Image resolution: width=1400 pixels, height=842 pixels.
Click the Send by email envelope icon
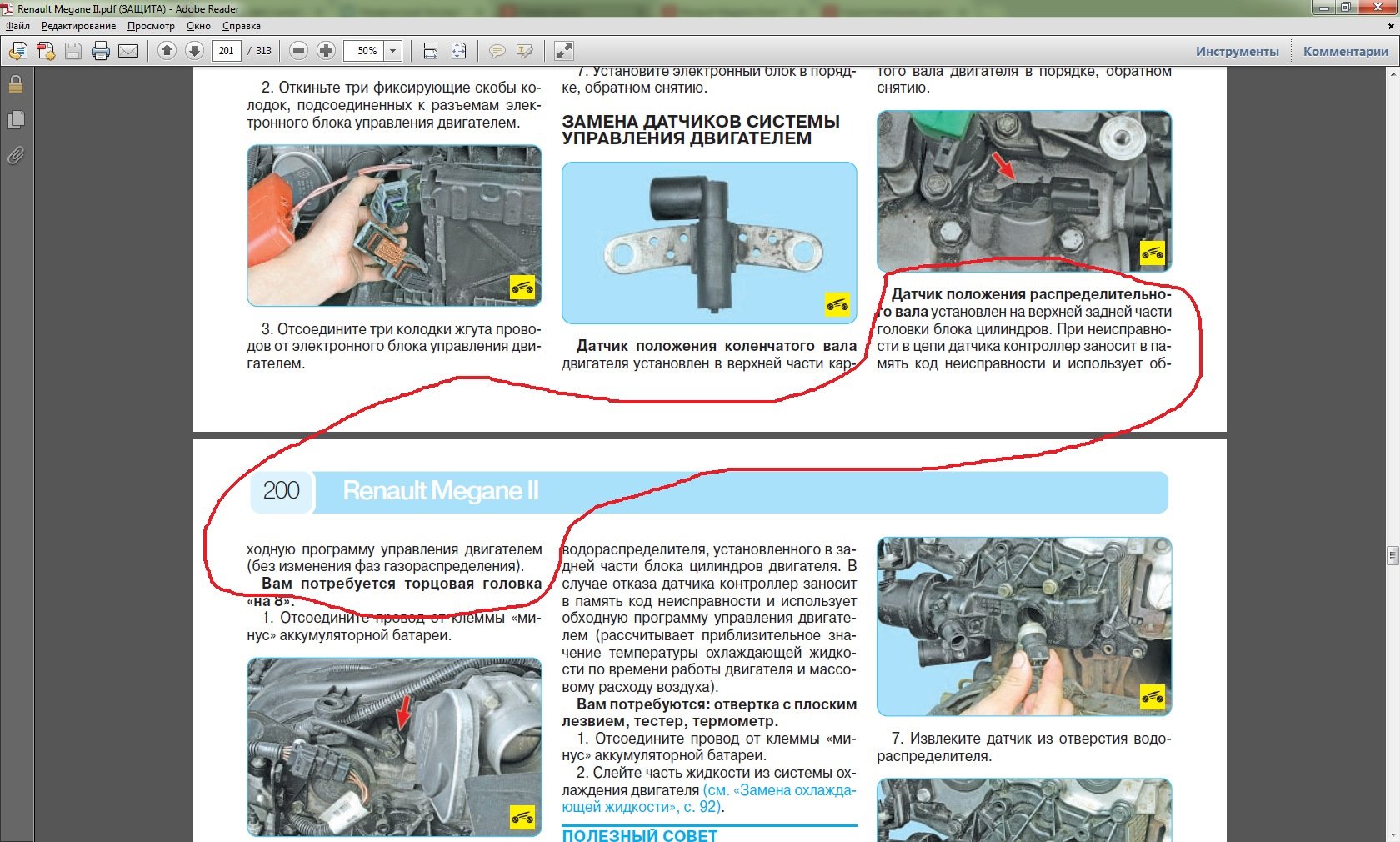(x=128, y=51)
